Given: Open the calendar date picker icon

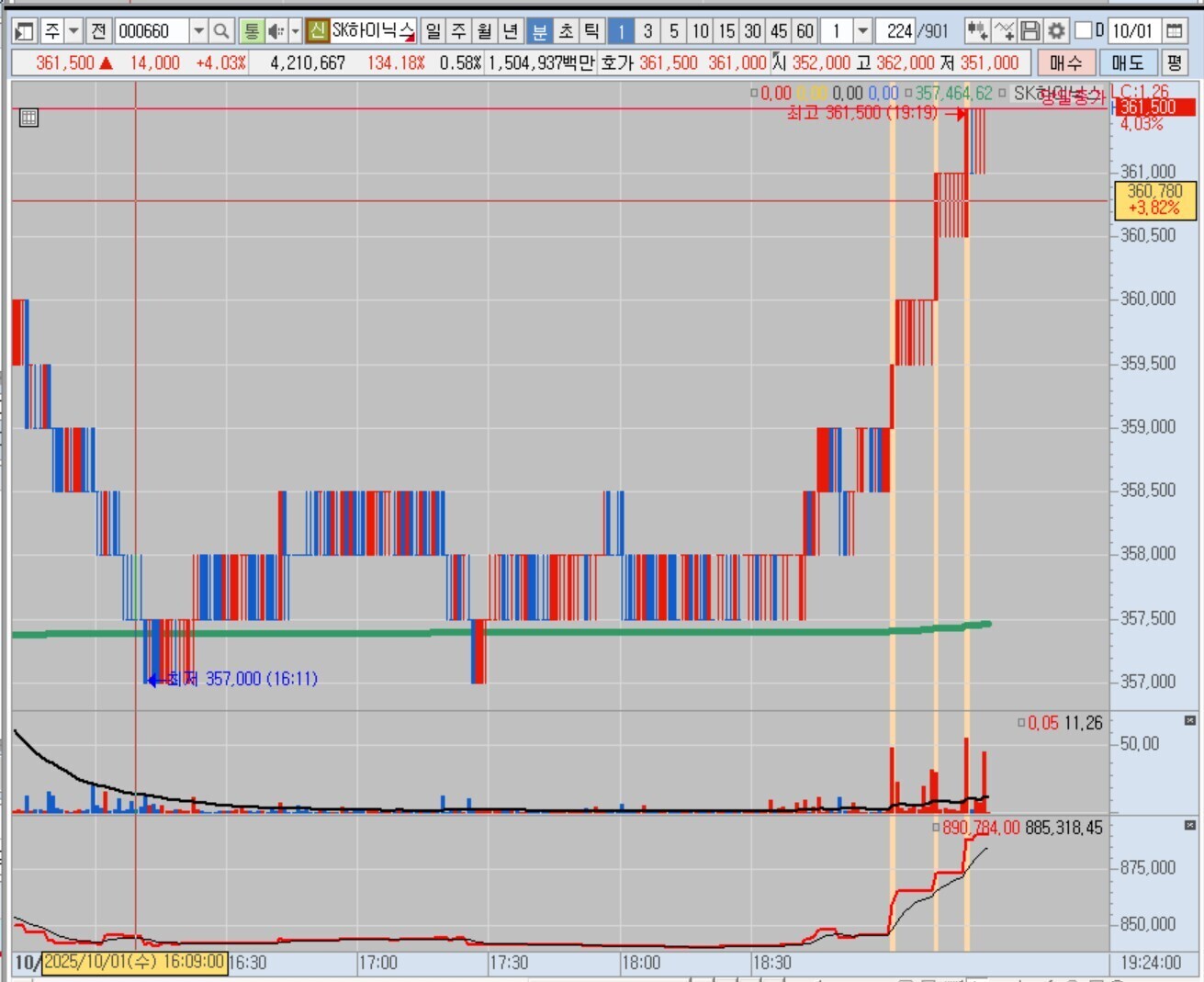Looking at the screenshot, I should click(1174, 31).
